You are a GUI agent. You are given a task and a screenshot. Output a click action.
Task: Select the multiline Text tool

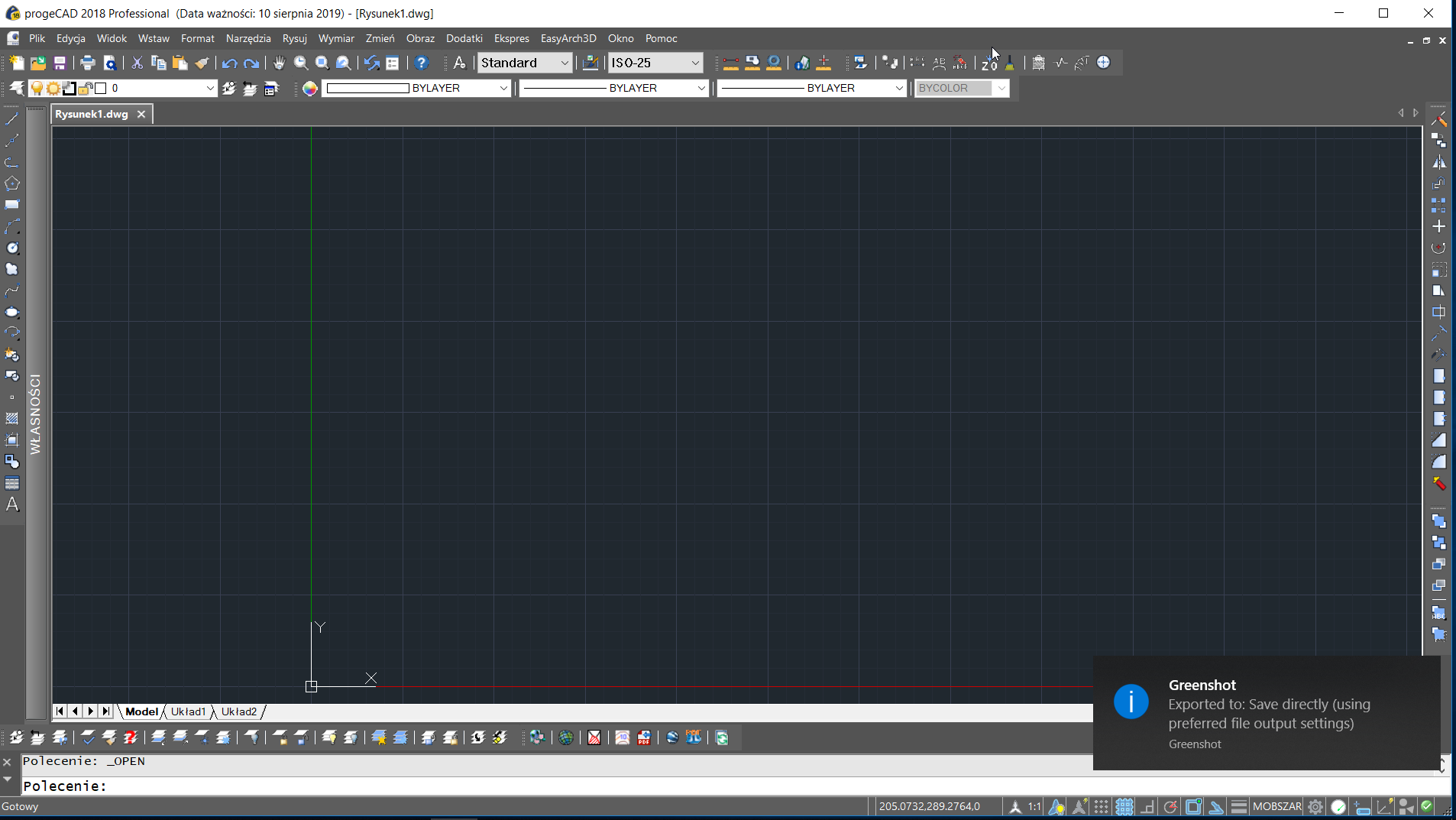click(11, 504)
